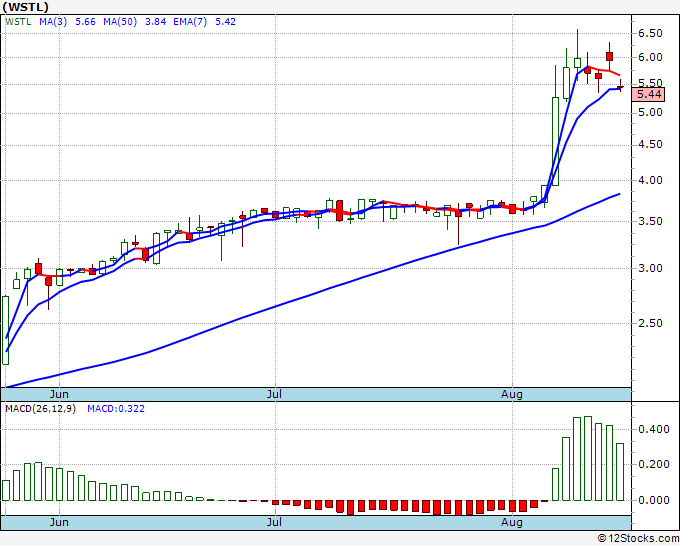Click the (WSTL) chart title

[x=26, y=7]
